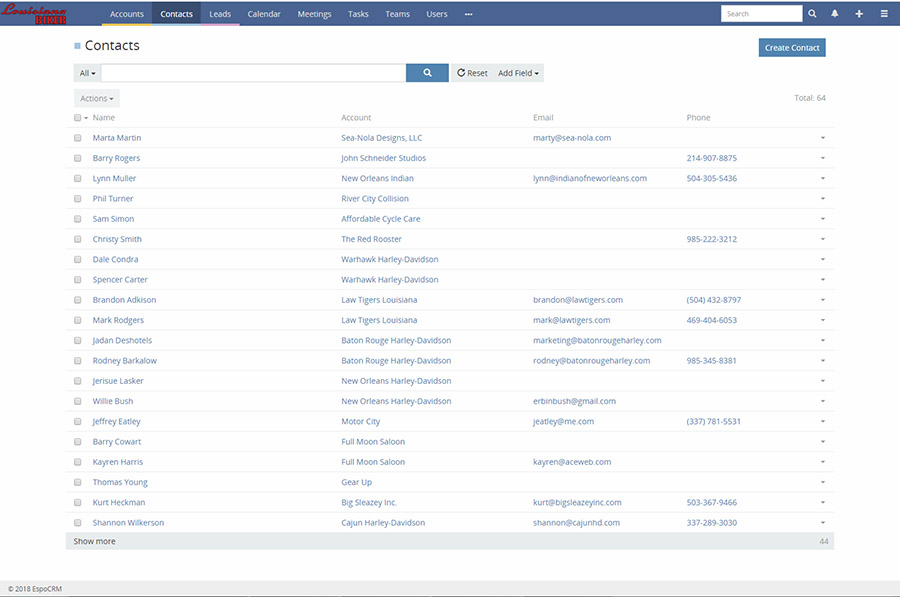Click Show more to load contacts
Screen dimensions: 900x597
point(94,541)
